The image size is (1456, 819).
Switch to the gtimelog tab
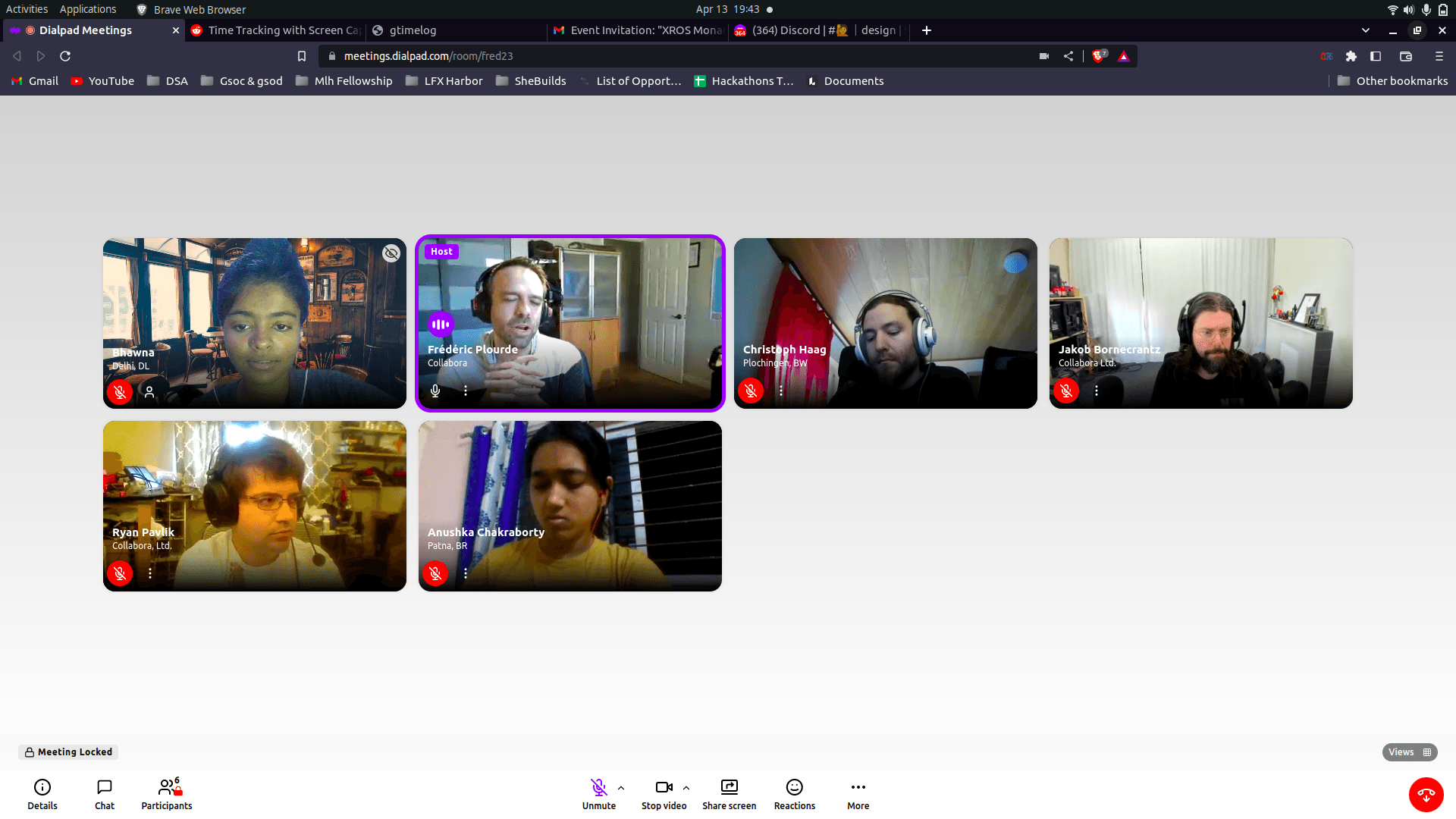(x=457, y=30)
